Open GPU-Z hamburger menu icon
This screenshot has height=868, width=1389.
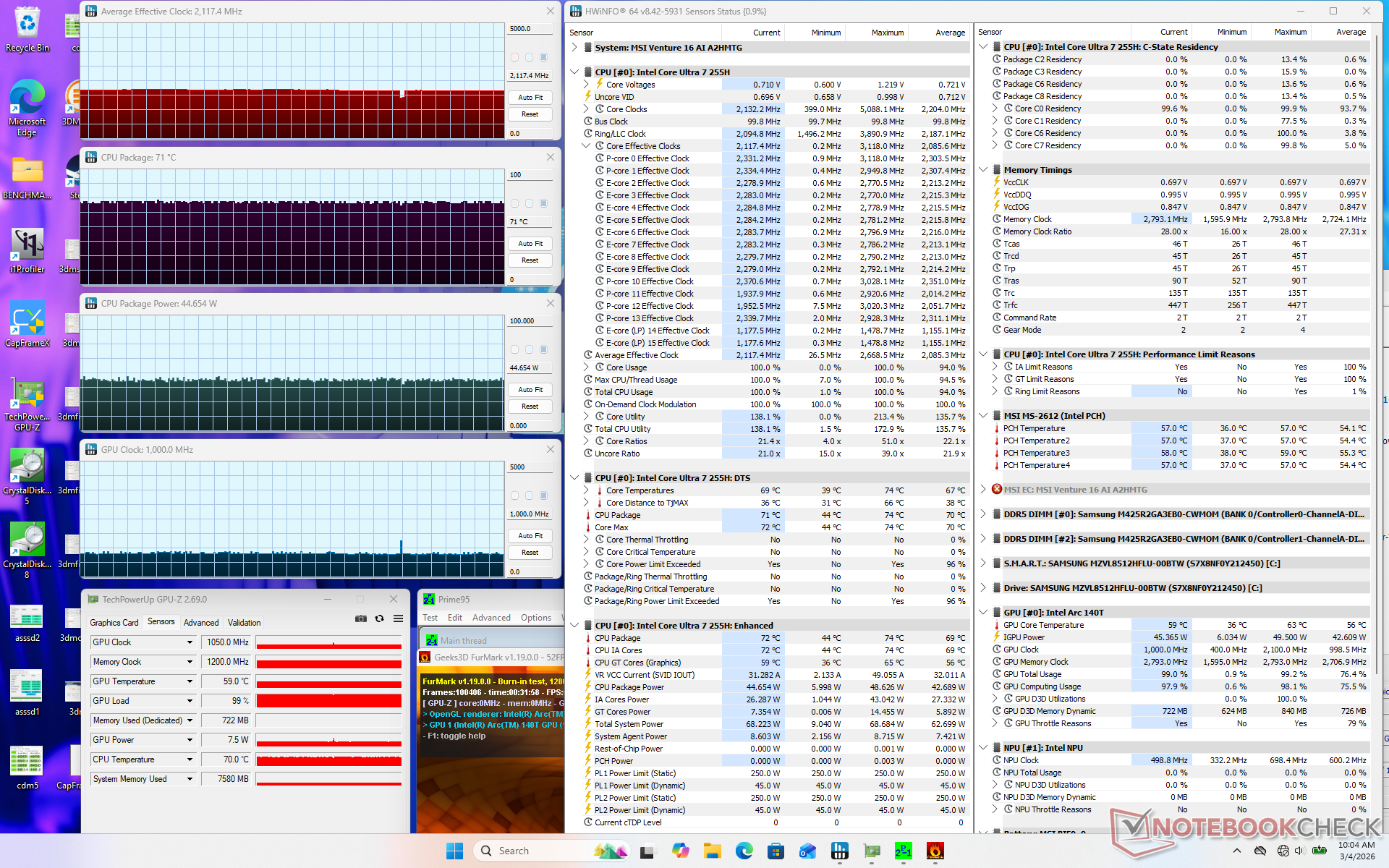tap(398, 619)
